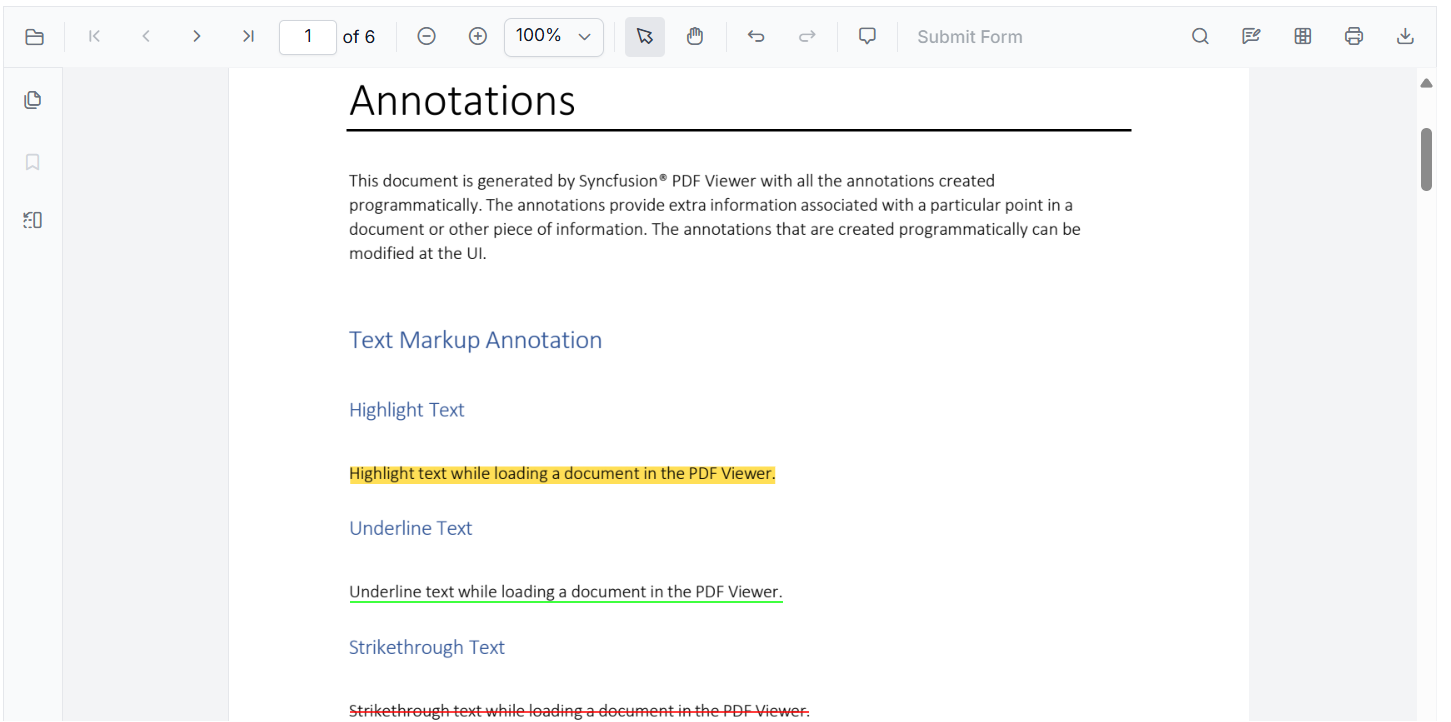Screen dimensions: 1451x722
Task: Download the PDF file
Action: [1405, 37]
